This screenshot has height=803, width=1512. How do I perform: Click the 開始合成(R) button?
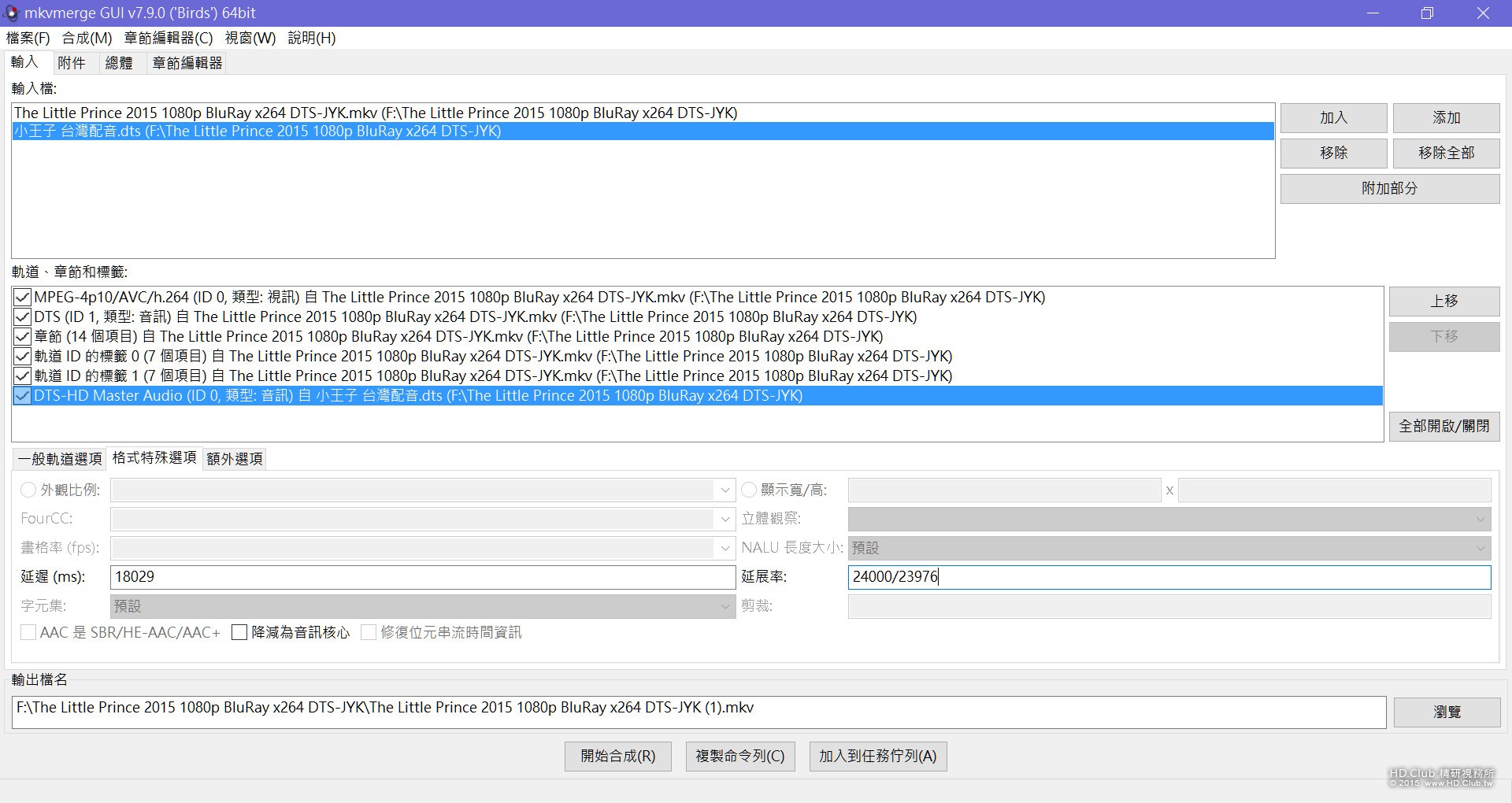click(x=618, y=757)
